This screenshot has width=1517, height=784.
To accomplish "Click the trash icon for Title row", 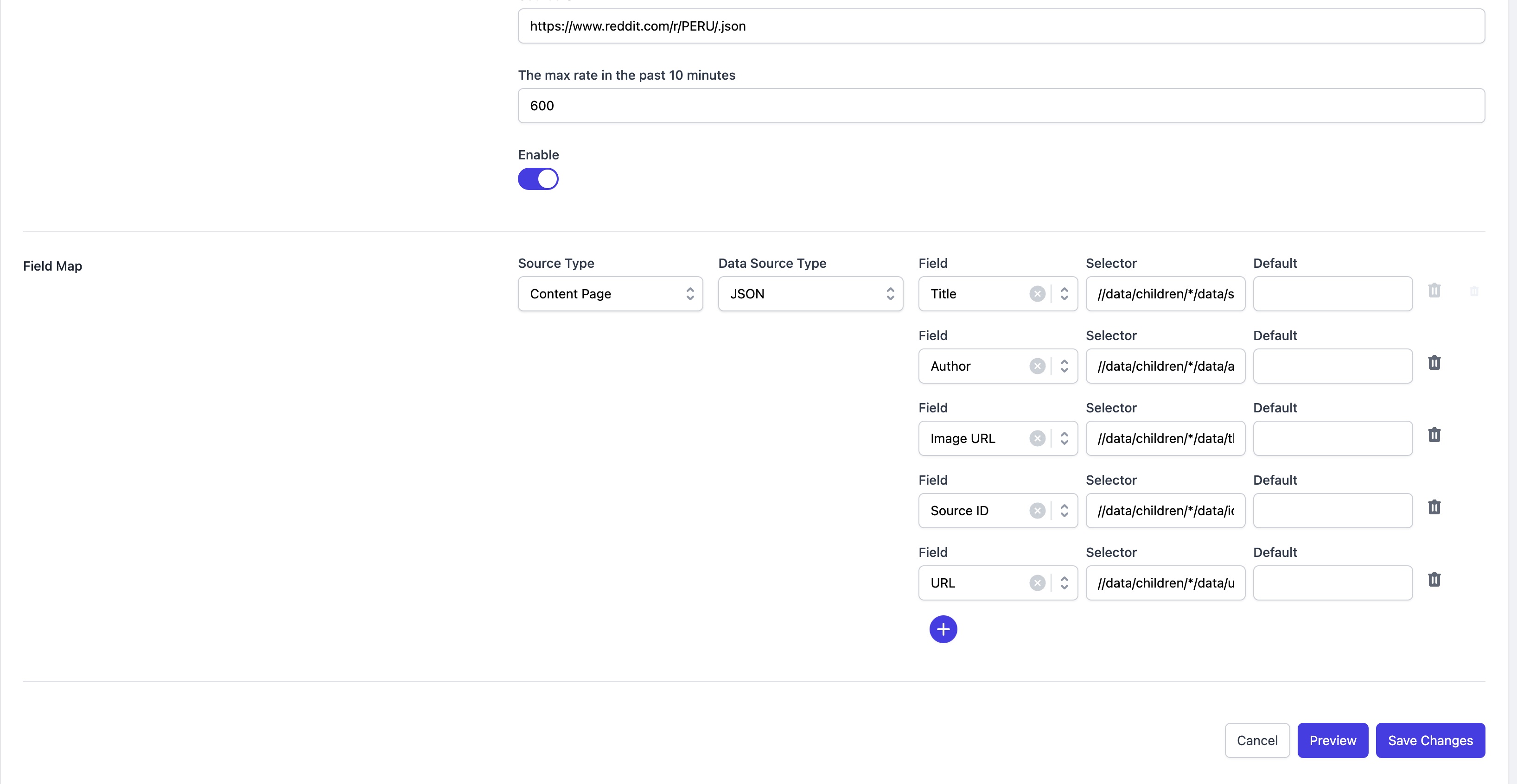I will pos(1434,291).
